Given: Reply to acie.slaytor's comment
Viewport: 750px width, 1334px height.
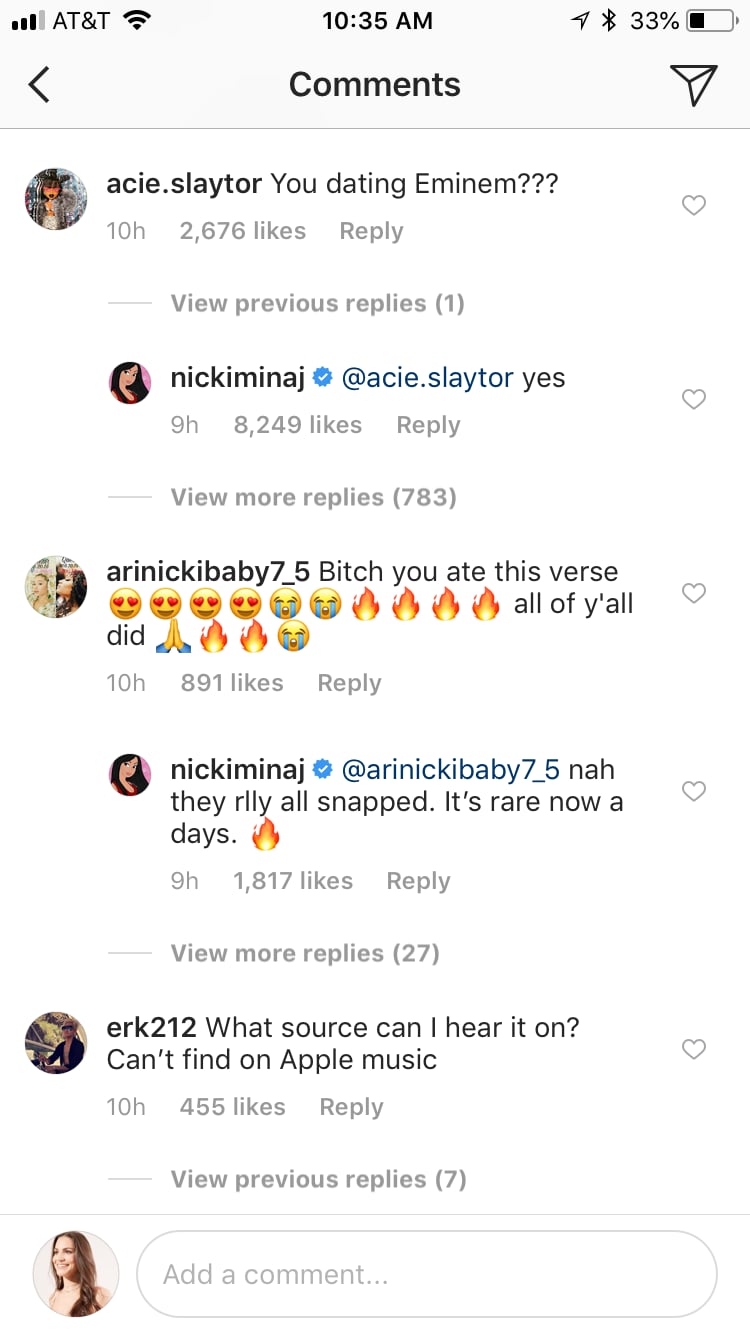Looking at the screenshot, I should [371, 231].
